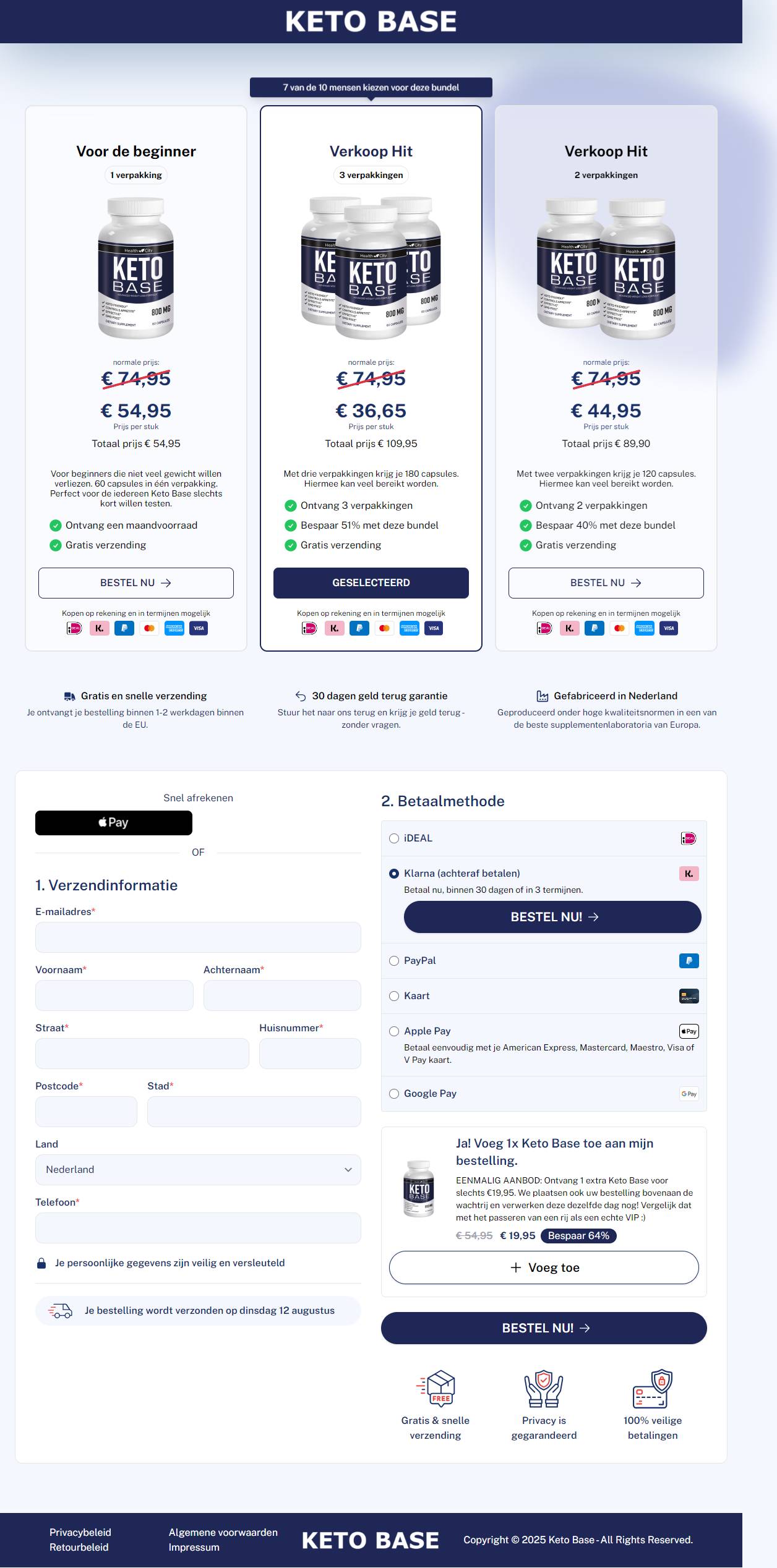Click the iDEAL logo icon in payment methods
Image resolution: width=777 pixels, height=1568 pixels.
[689, 838]
